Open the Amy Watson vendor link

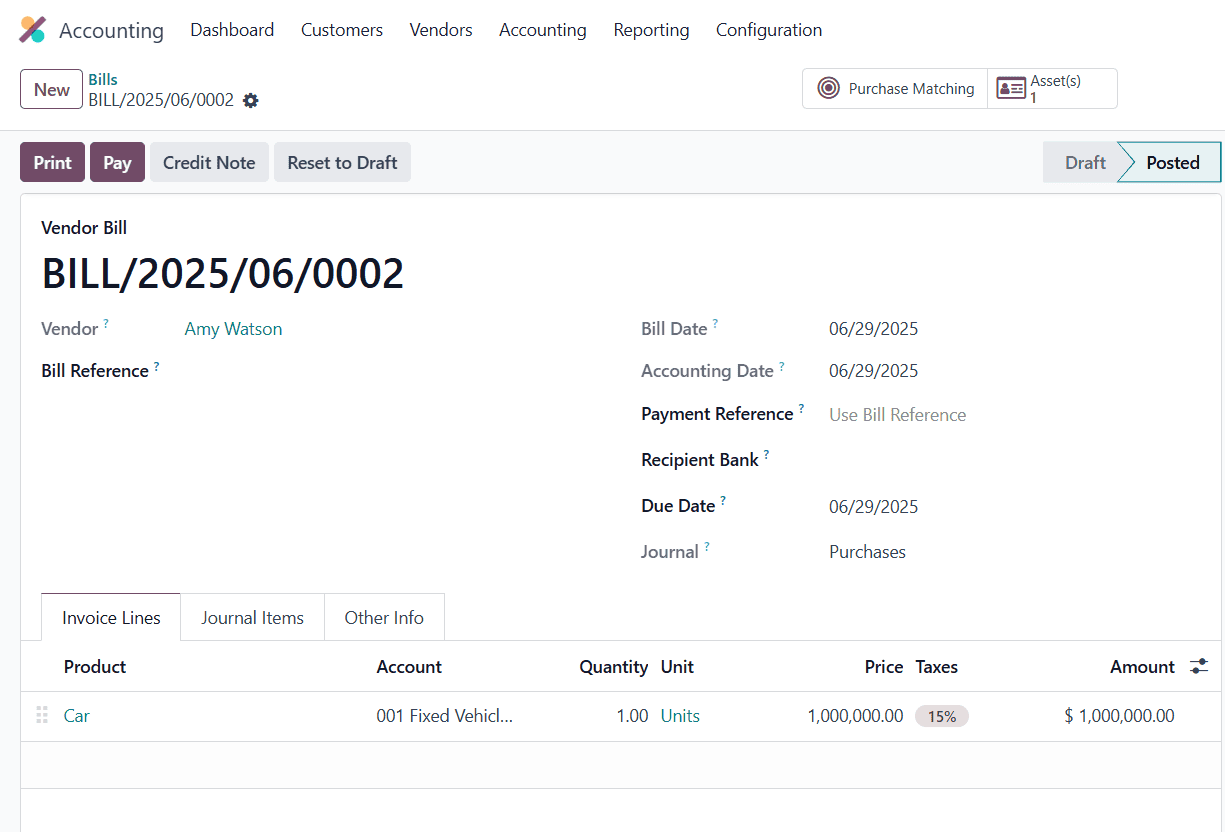[x=233, y=328]
